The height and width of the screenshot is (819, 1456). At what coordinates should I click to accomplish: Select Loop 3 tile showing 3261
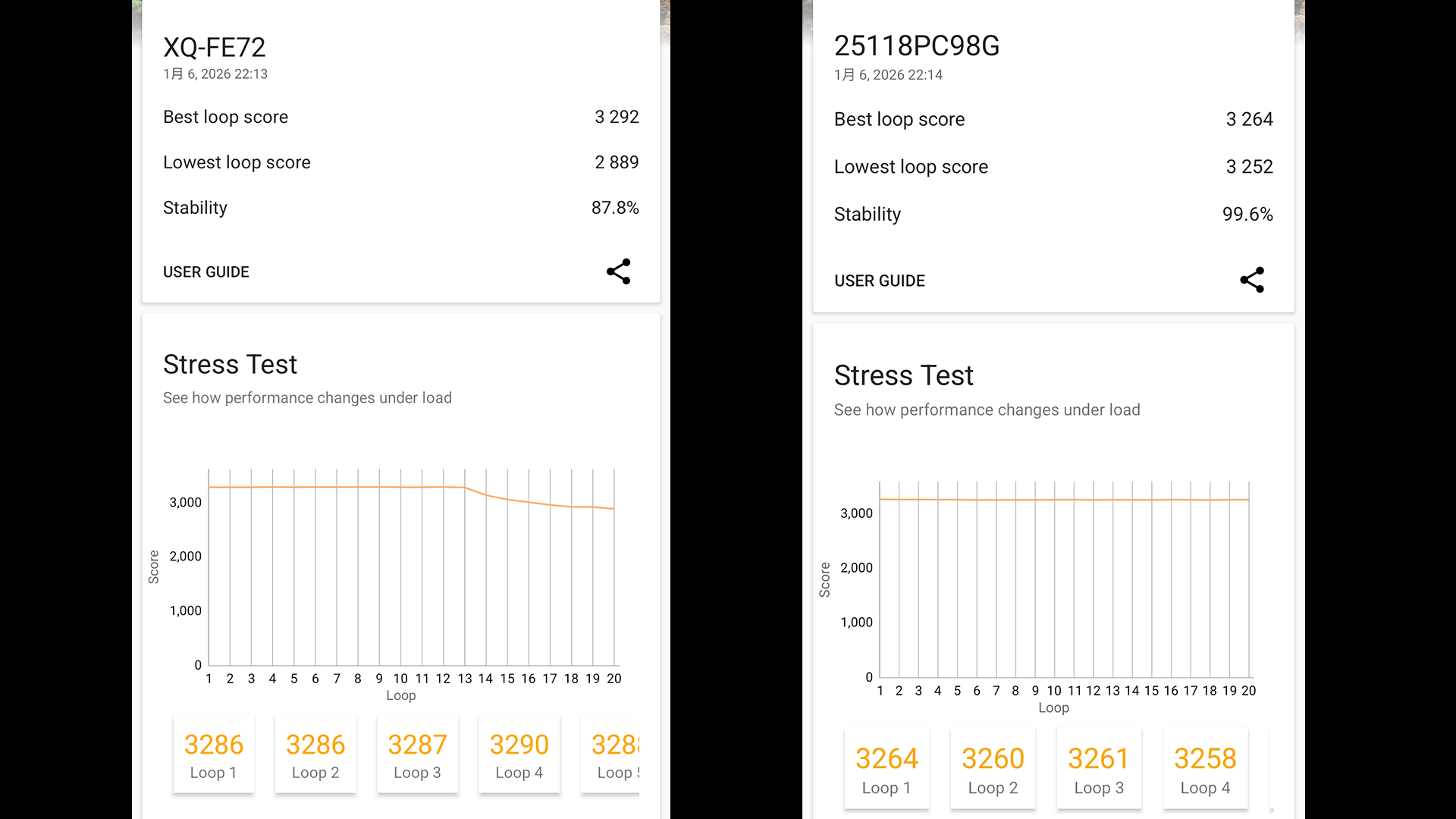click(1099, 769)
